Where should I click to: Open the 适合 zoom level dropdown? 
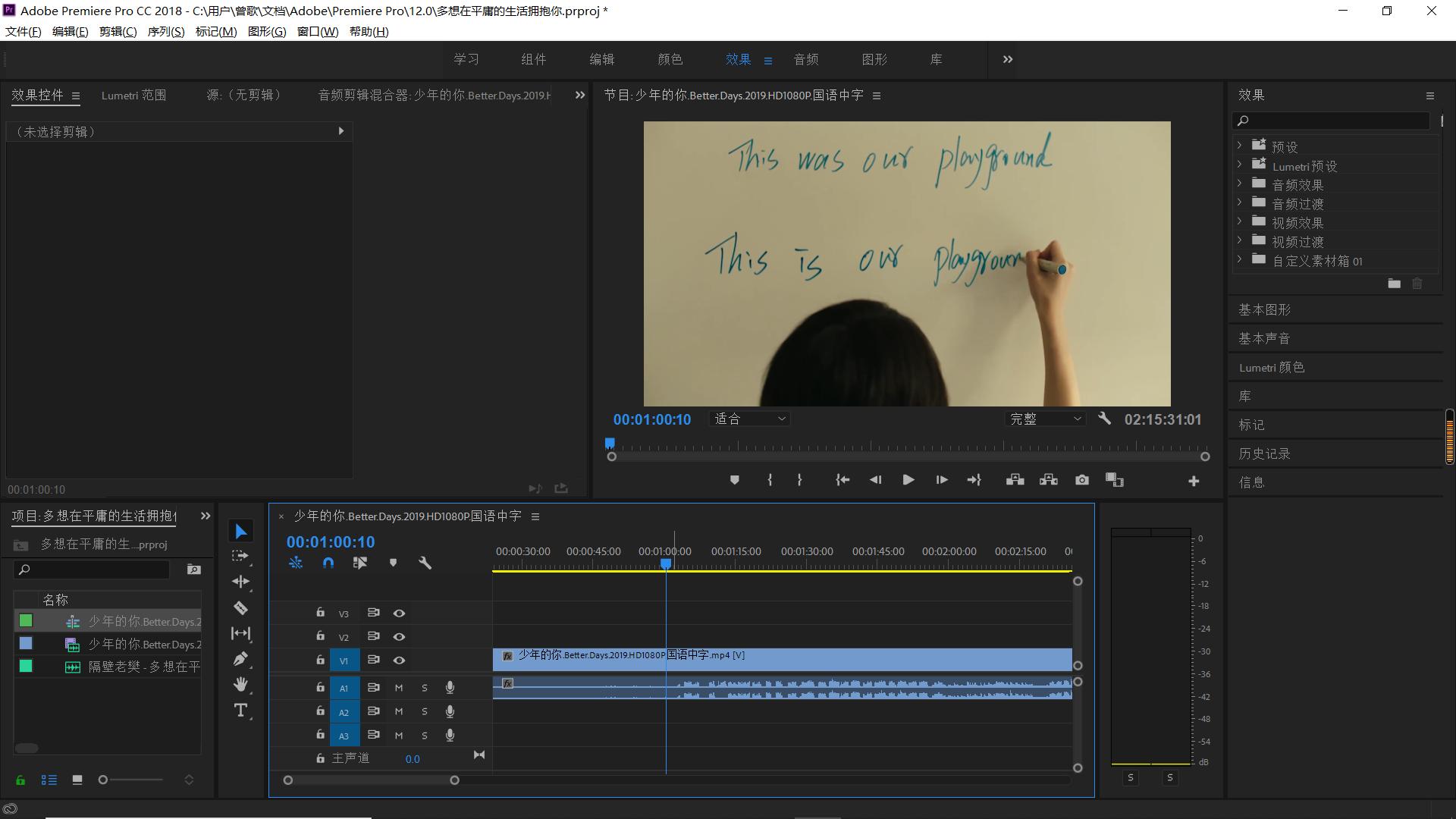(749, 419)
